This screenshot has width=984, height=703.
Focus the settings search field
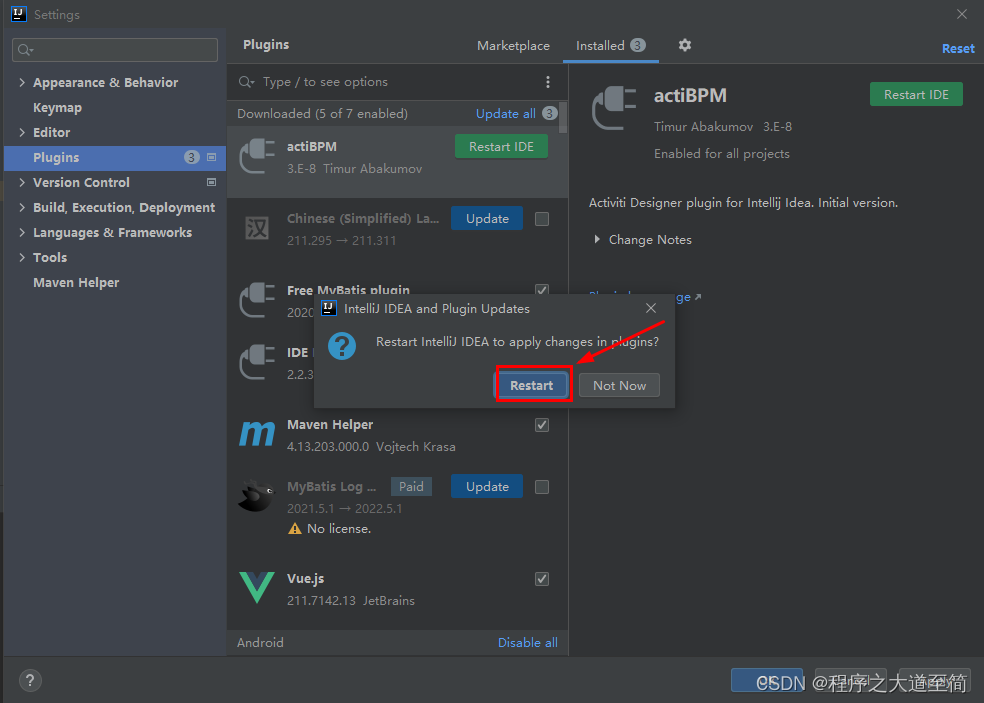(115, 50)
